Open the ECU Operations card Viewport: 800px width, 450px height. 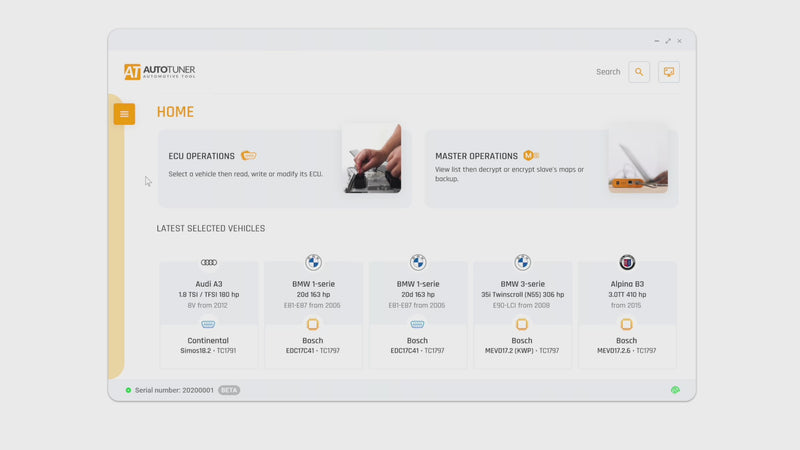[x=250, y=167]
